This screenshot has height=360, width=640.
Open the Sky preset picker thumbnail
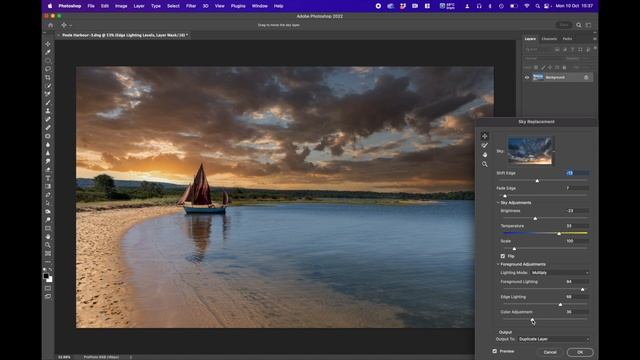pyautogui.click(x=530, y=151)
